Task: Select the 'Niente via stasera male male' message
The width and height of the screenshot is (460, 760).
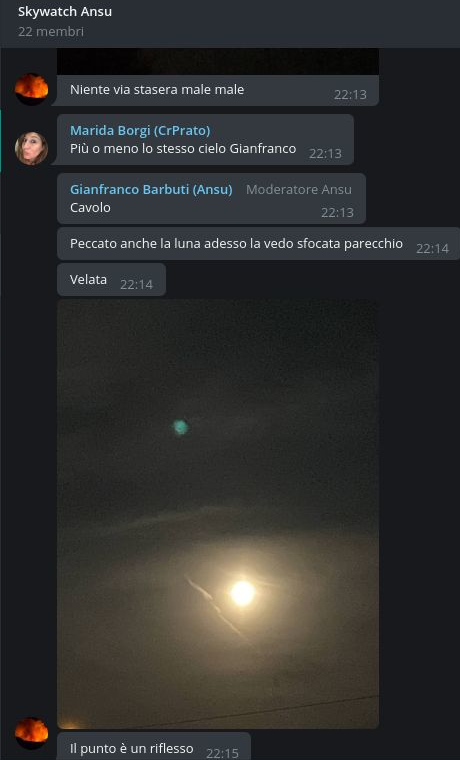Action: [218, 90]
